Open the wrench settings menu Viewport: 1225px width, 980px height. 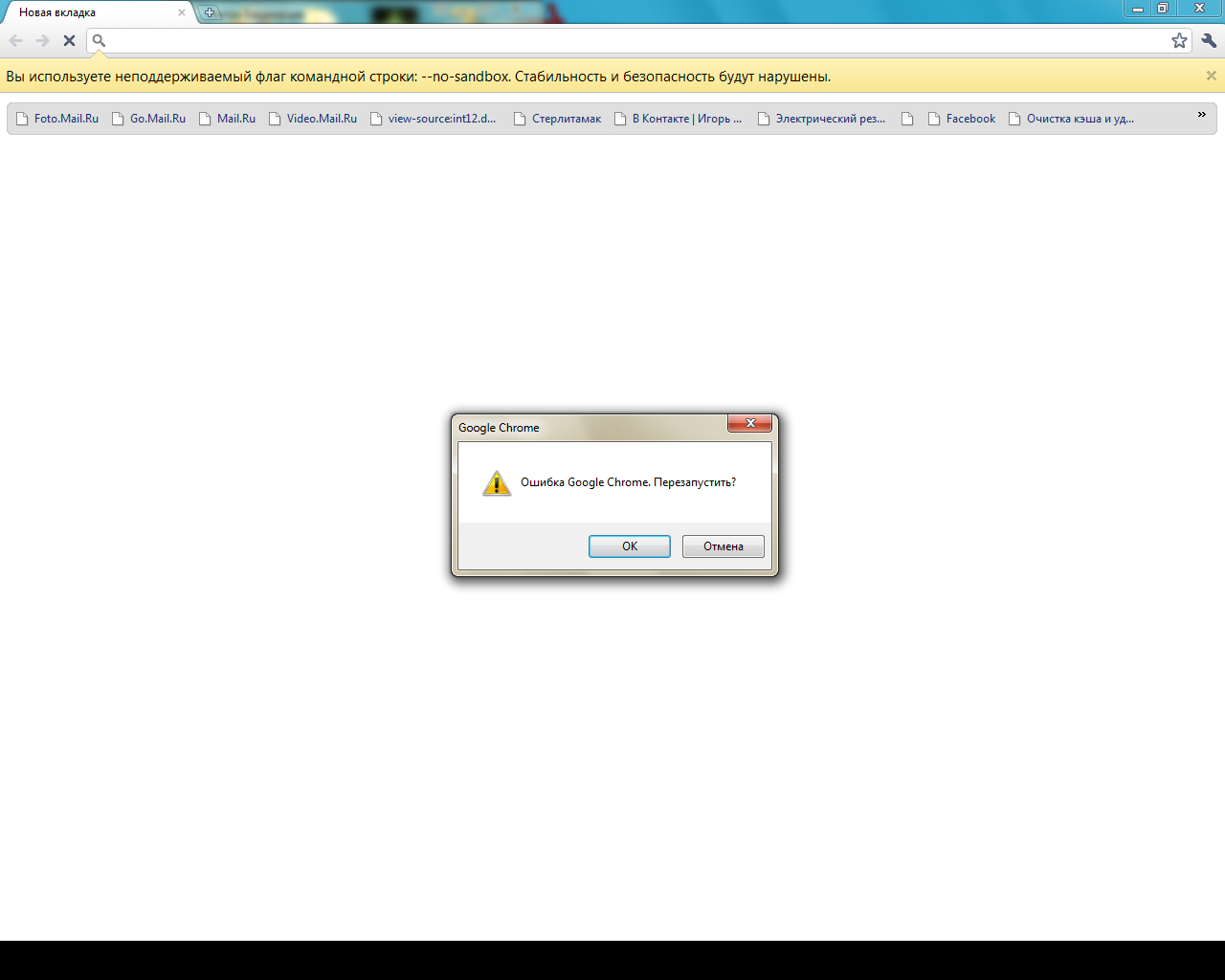click(1209, 40)
